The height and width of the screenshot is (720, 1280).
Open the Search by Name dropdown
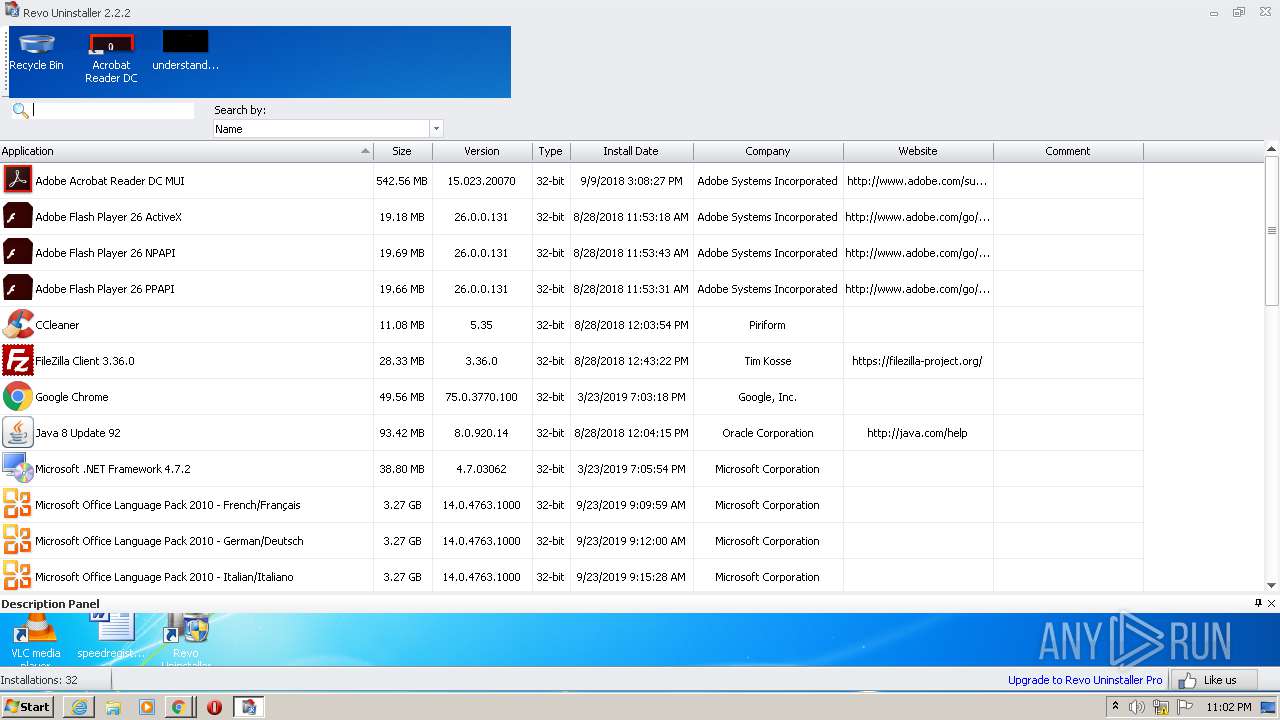tap(435, 129)
